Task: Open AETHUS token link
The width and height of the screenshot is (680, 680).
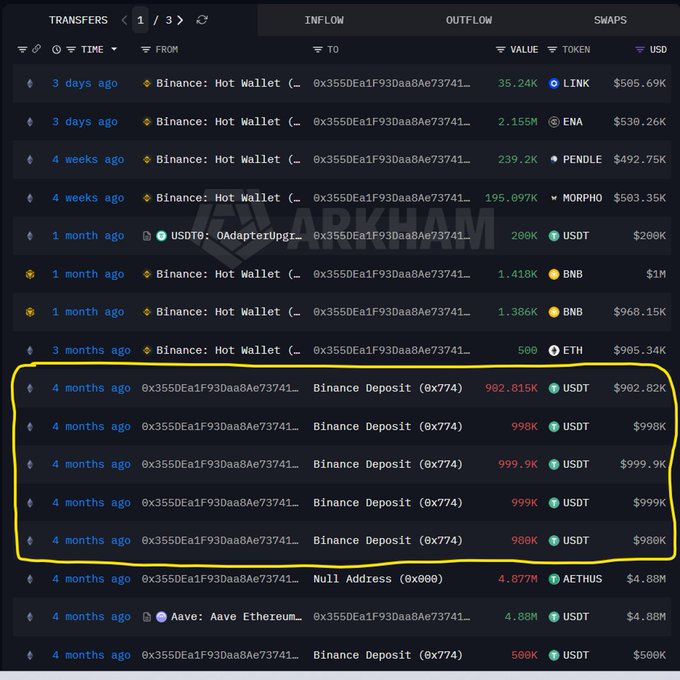Action: (x=582, y=579)
